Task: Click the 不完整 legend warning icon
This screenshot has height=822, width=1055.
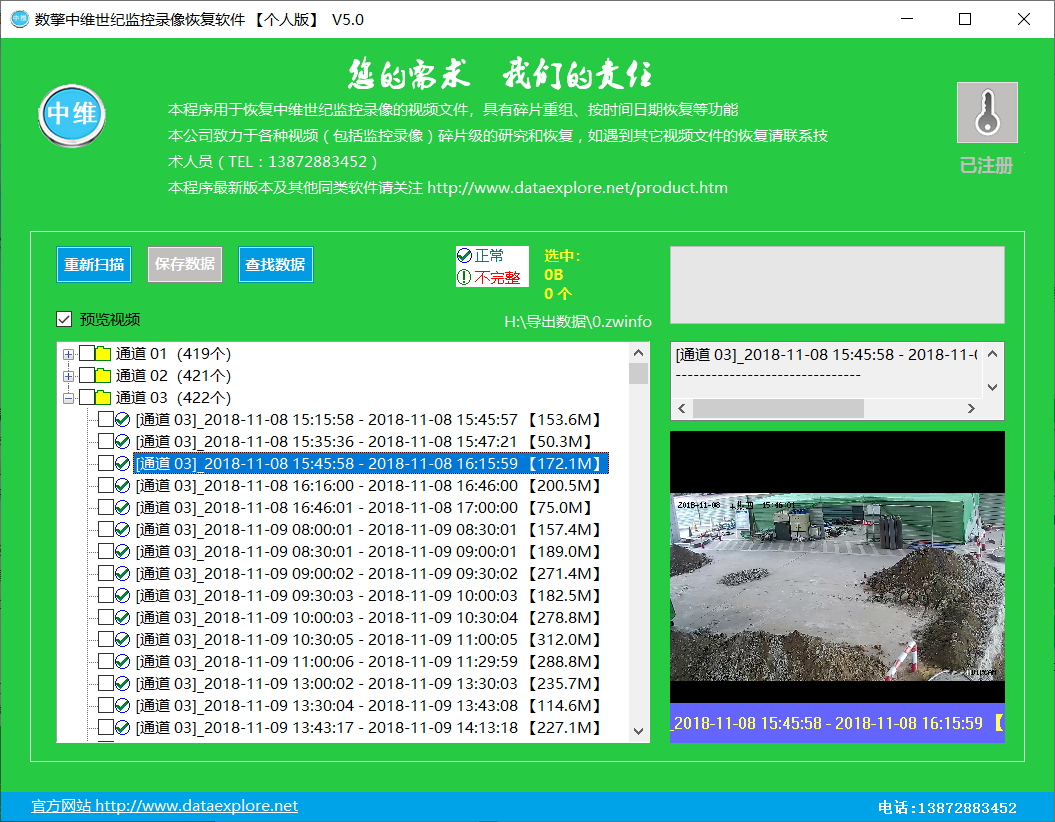Action: coord(464,277)
